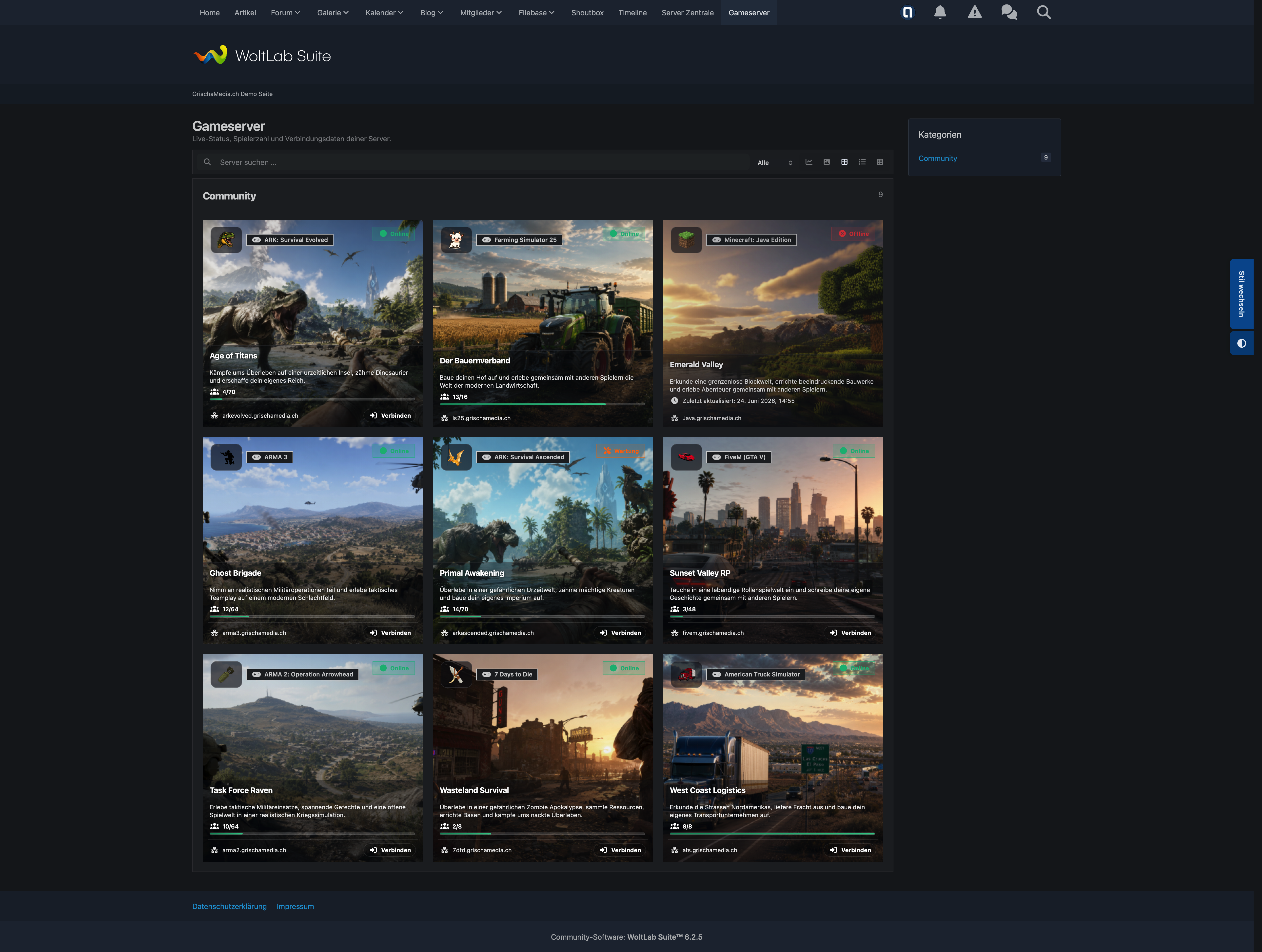Click the Offline status badge on Emerald Valley
The width and height of the screenshot is (1262, 952).
point(853,234)
